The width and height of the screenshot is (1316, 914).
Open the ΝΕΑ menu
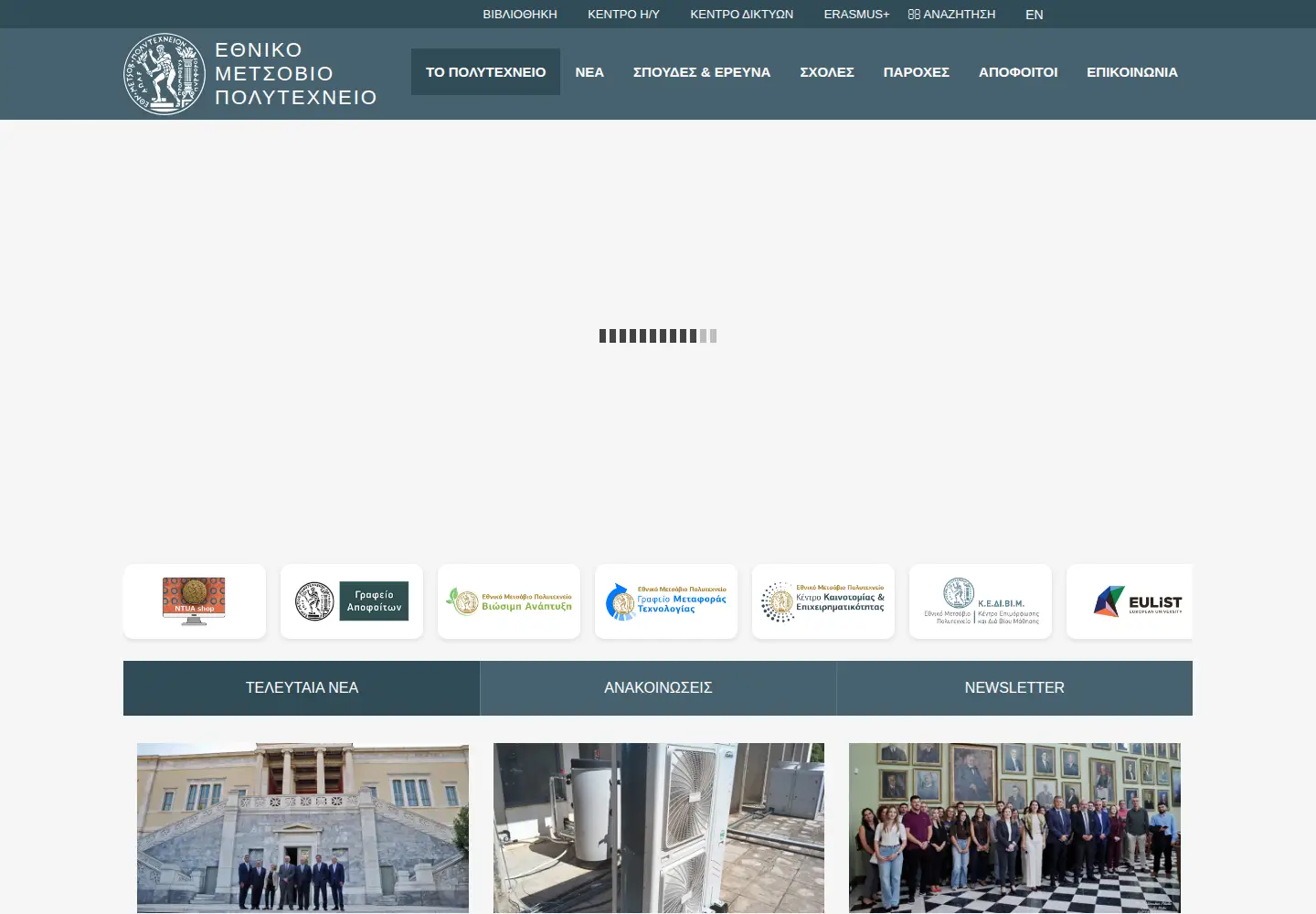coord(589,72)
